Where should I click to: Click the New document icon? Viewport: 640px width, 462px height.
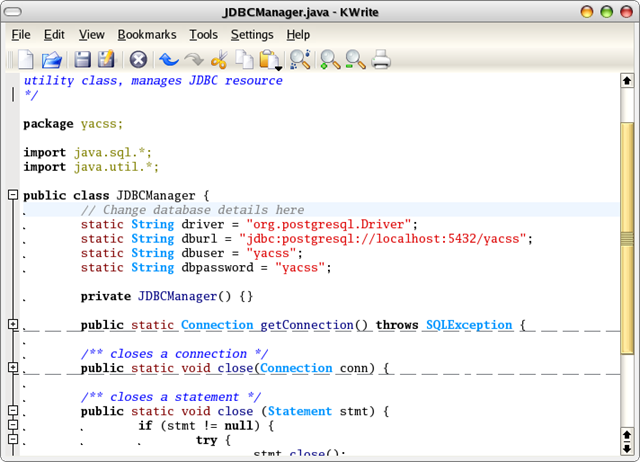click(x=26, y=61)
